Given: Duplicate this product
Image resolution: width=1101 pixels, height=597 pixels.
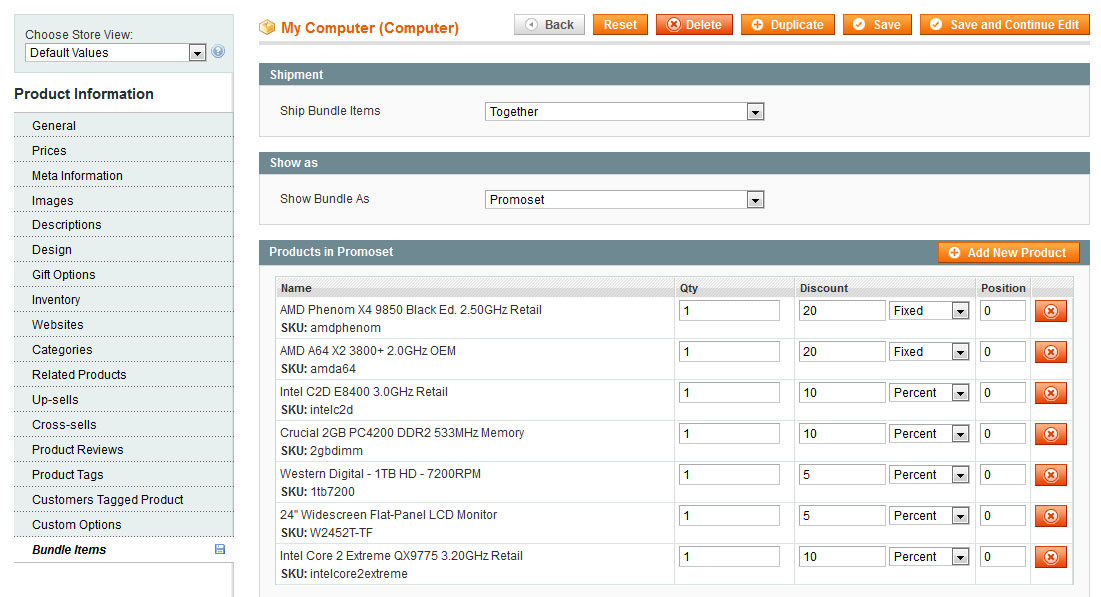Looking at the screenshot, I should tap(787, 25).
